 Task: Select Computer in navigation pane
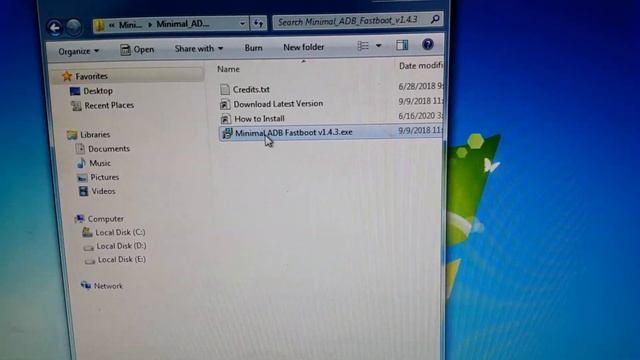(x=106, y=219)
